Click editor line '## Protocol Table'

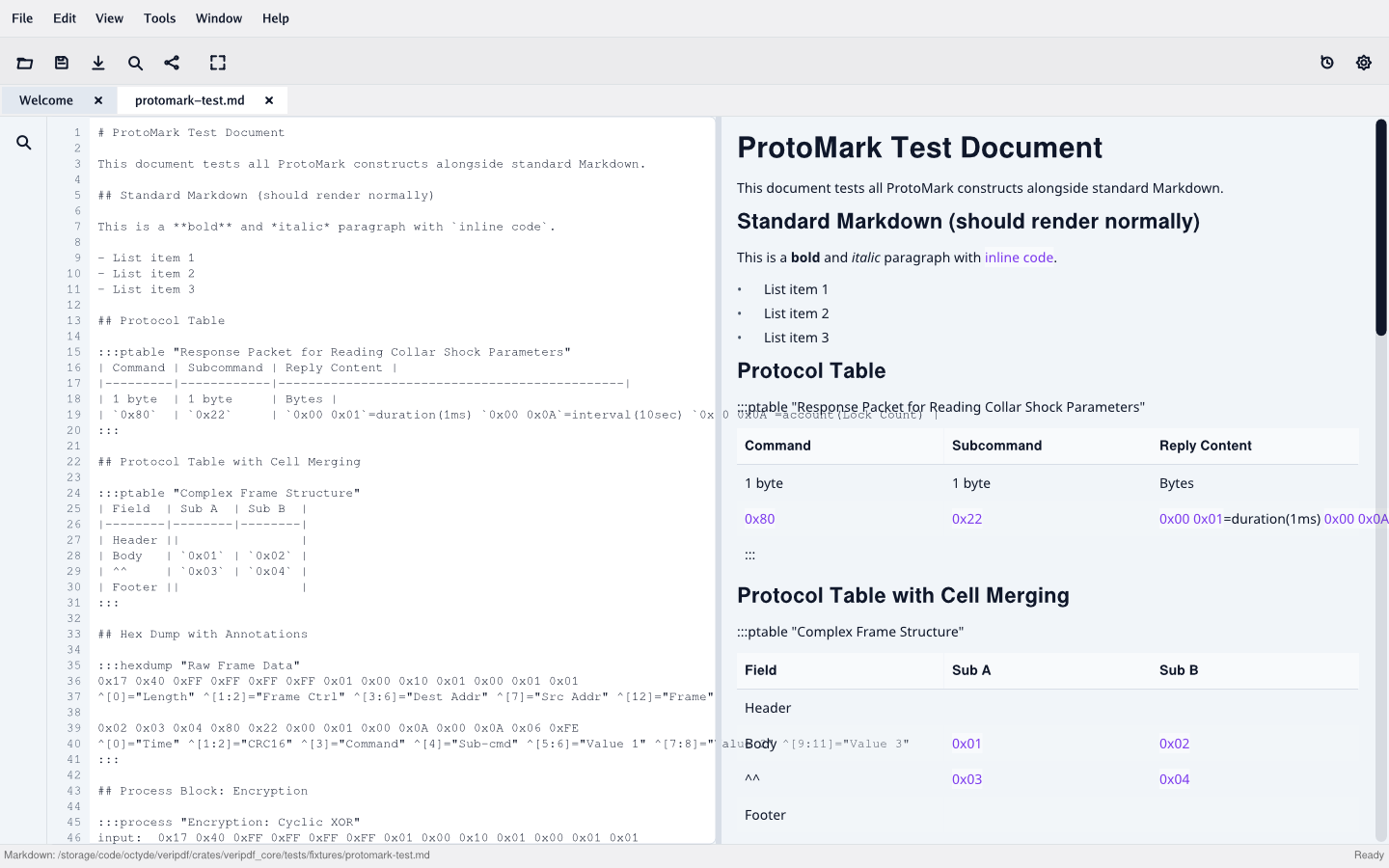click(161, 321)
